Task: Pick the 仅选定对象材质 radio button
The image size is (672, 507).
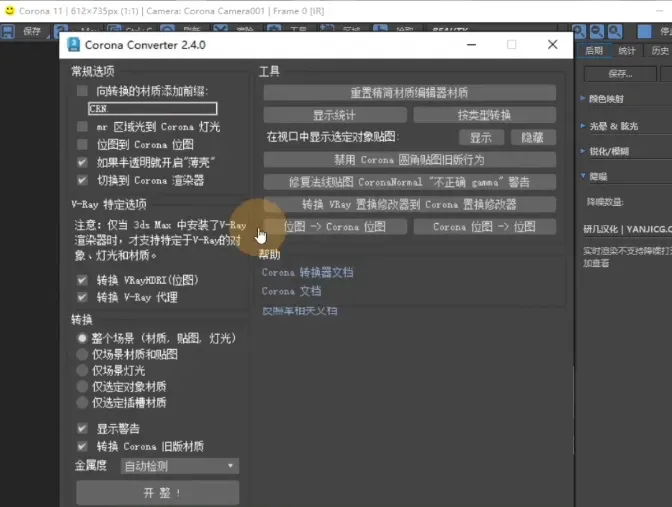Action: coord(82,387)
